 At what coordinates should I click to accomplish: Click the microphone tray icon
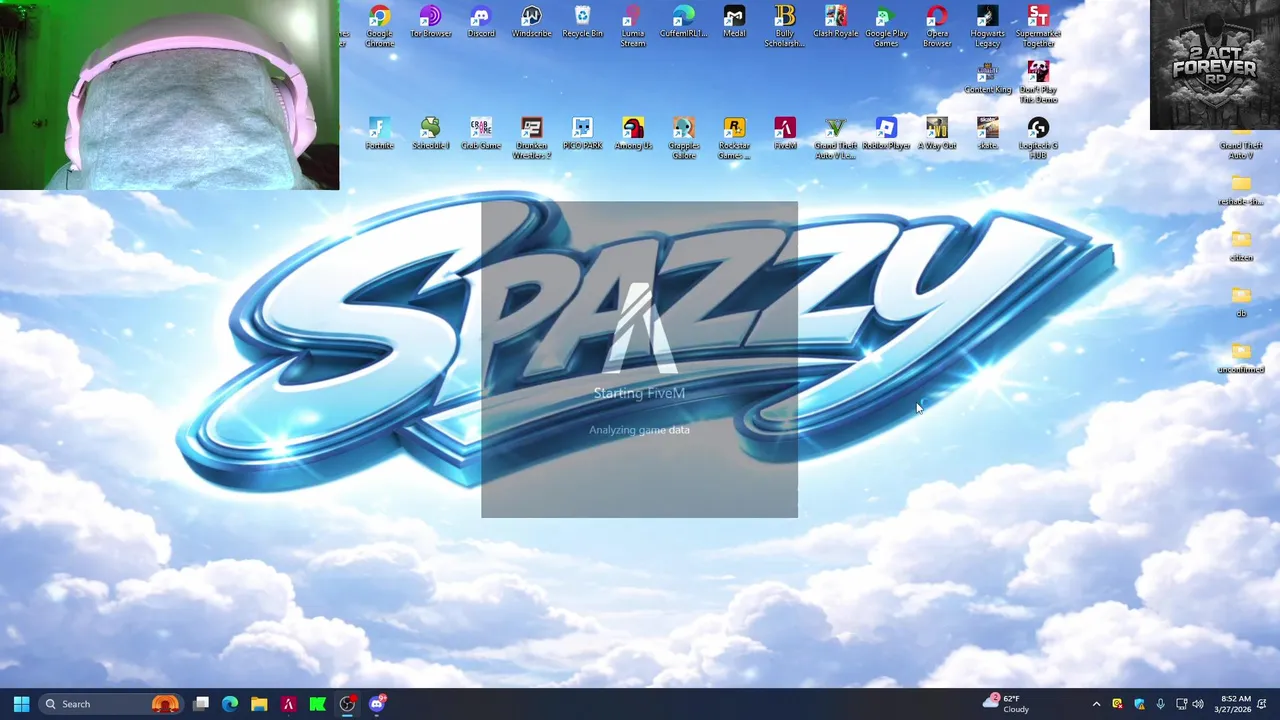click(x=1160, y=704)
